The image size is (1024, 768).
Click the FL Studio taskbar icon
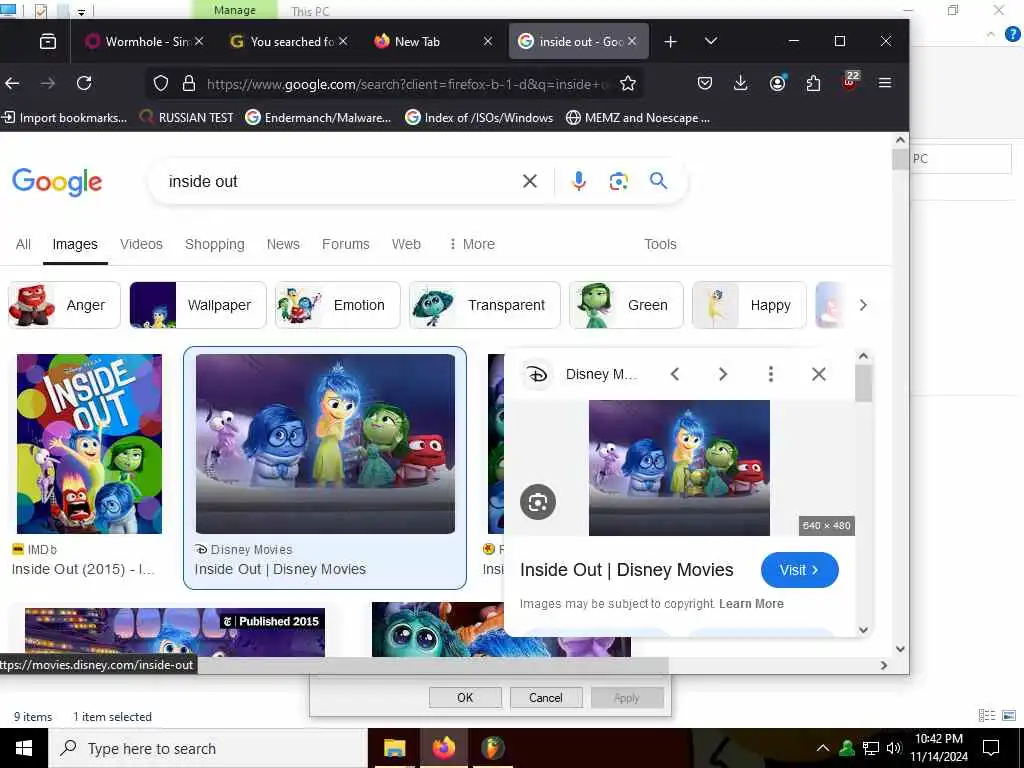[493, 748]
